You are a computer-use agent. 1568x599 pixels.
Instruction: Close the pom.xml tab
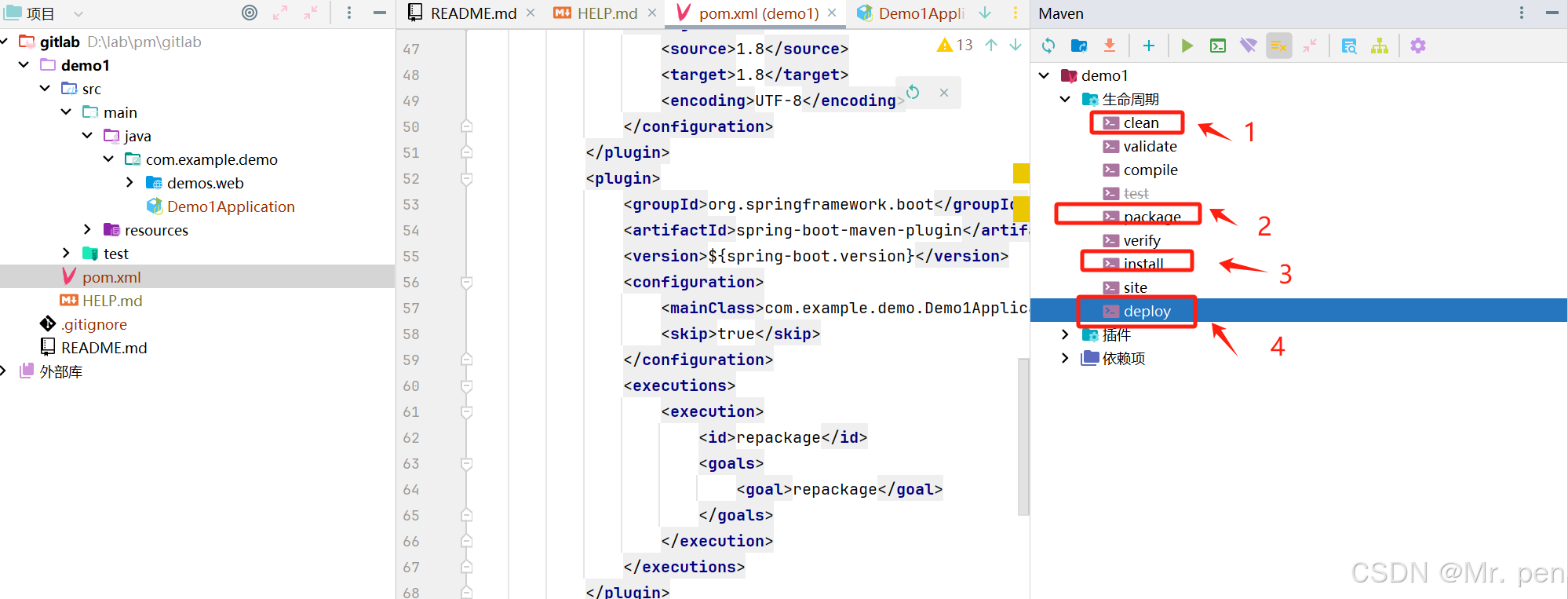832,13
